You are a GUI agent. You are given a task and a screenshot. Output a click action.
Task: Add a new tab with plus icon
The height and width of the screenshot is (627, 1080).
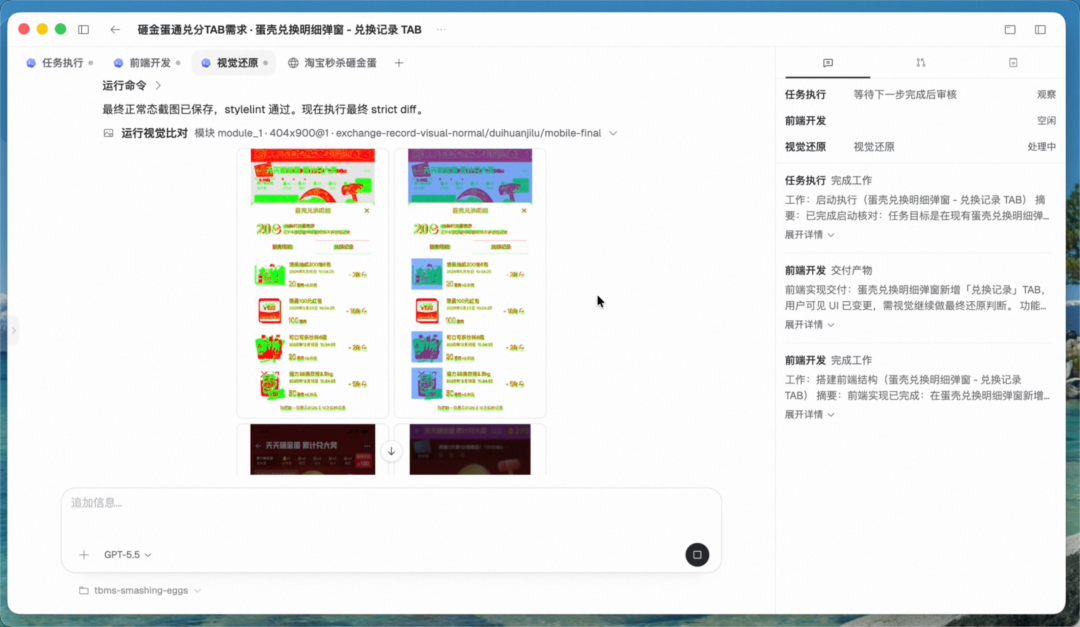pyautogui.click(x=399, y=63)
